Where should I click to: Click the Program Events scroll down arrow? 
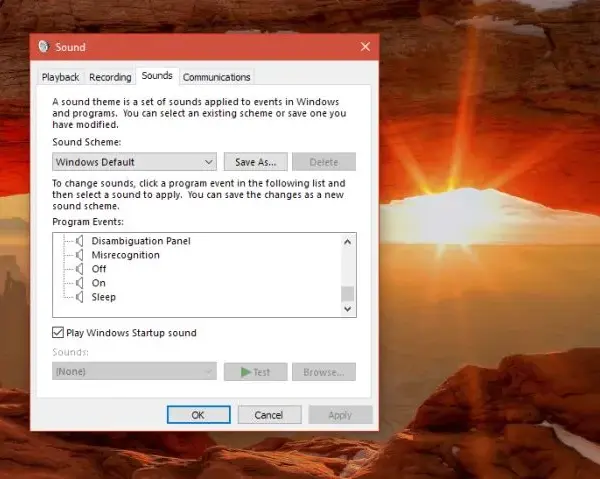[347, 308]
